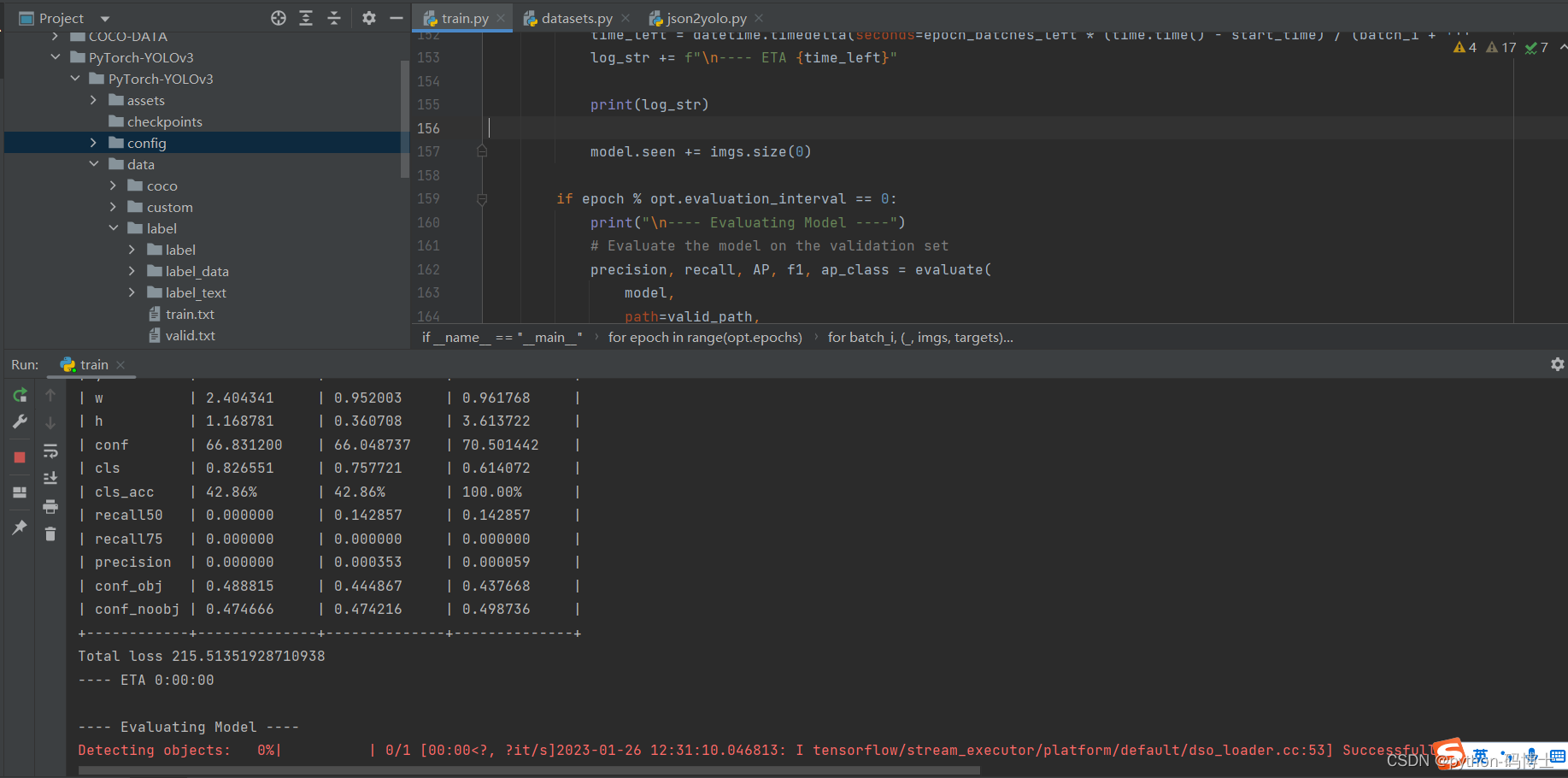Pin the Run tab
1568x778 pixels.
click(x=20, y=528)
